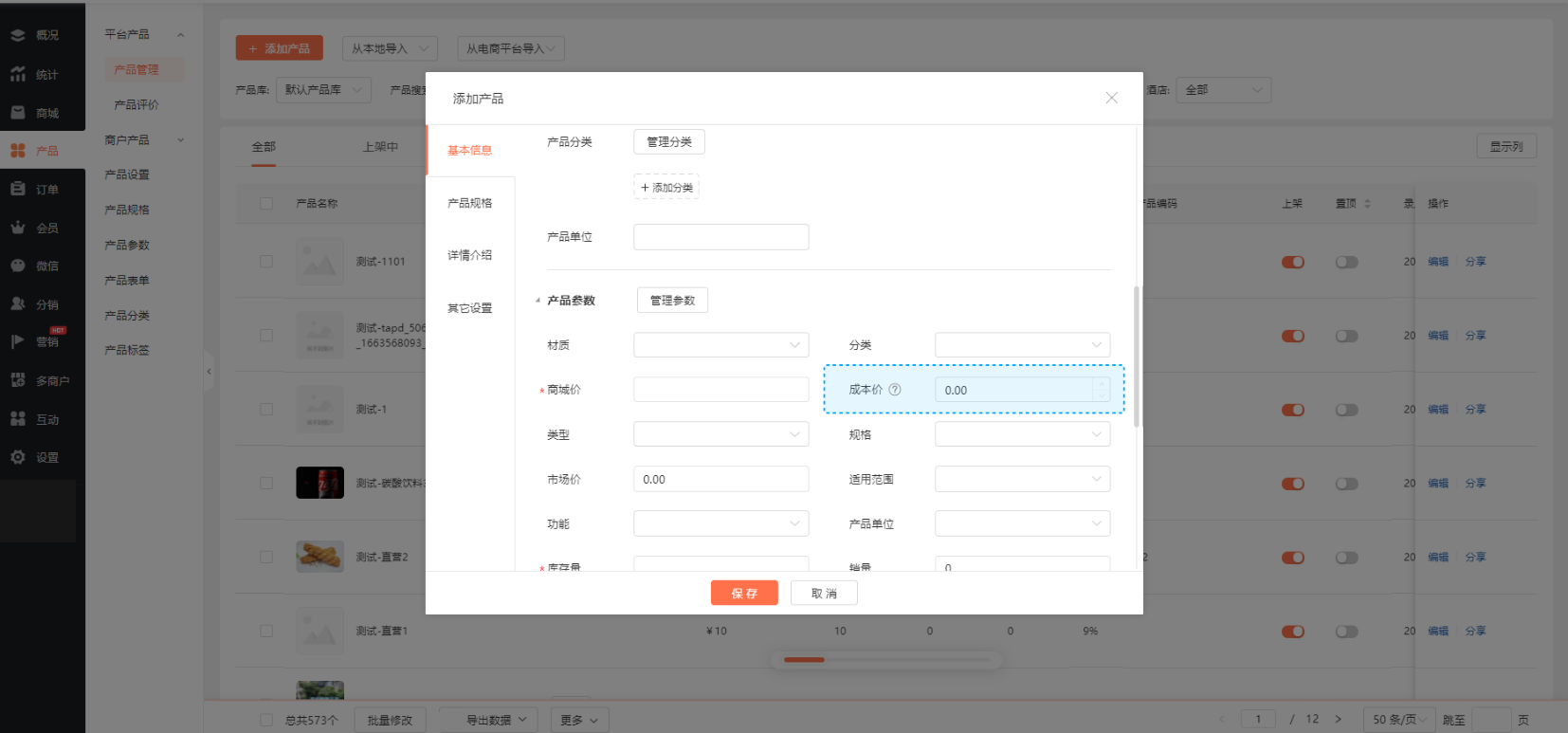Open the 更多 bottom dropdown
This screenshot has width=1568, height=733.
tap(579, 720)
